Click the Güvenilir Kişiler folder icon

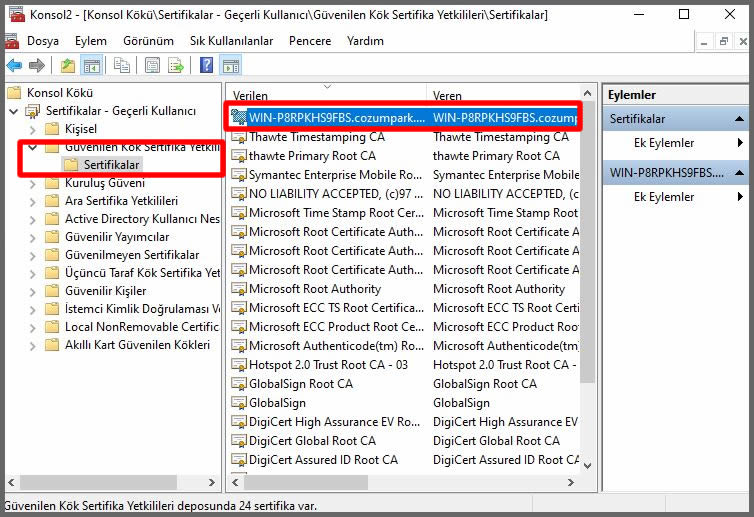click(52, 291)
